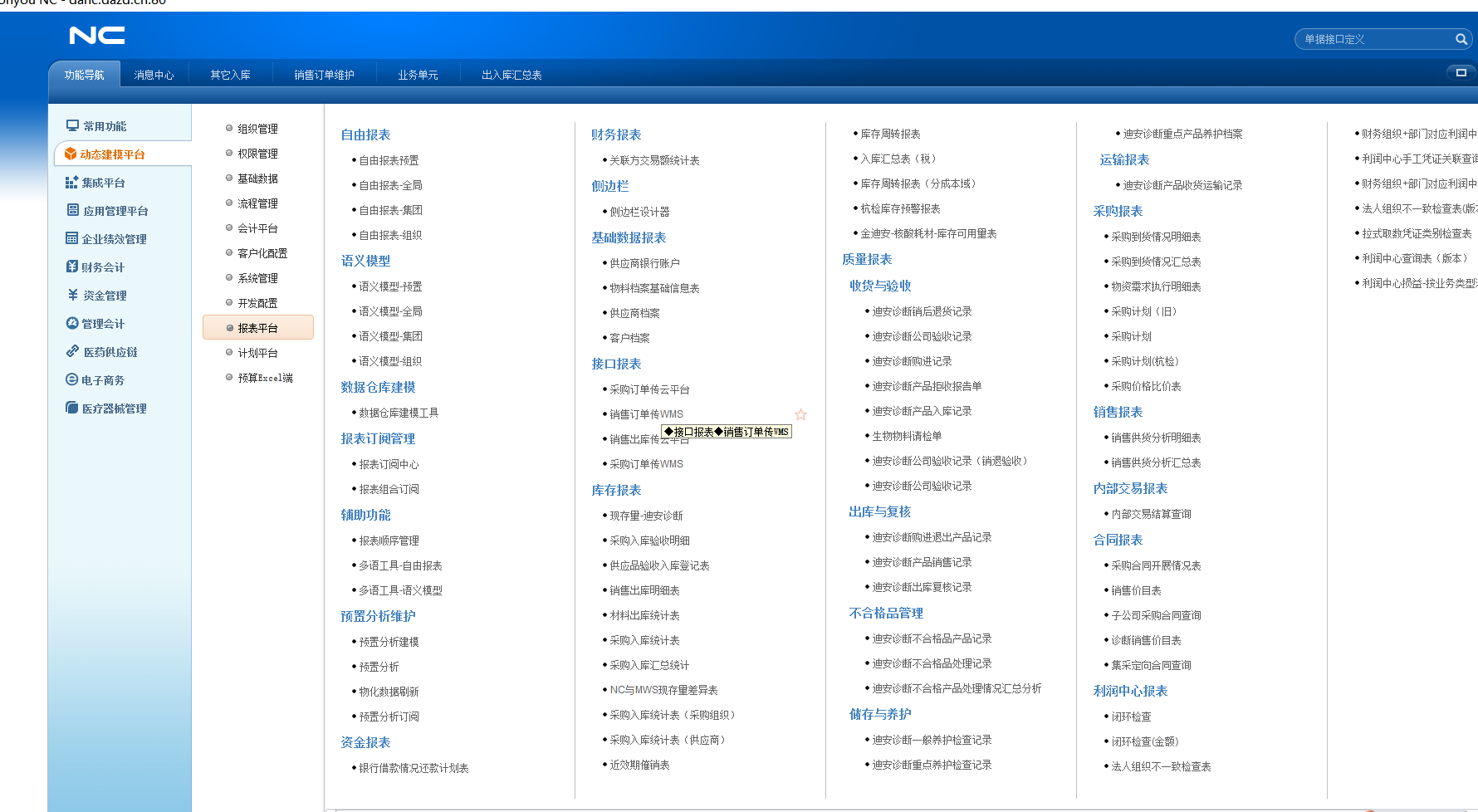Switch to the 消息中心 tab
The image size is (1478, 812).
[x=154, y=75]
